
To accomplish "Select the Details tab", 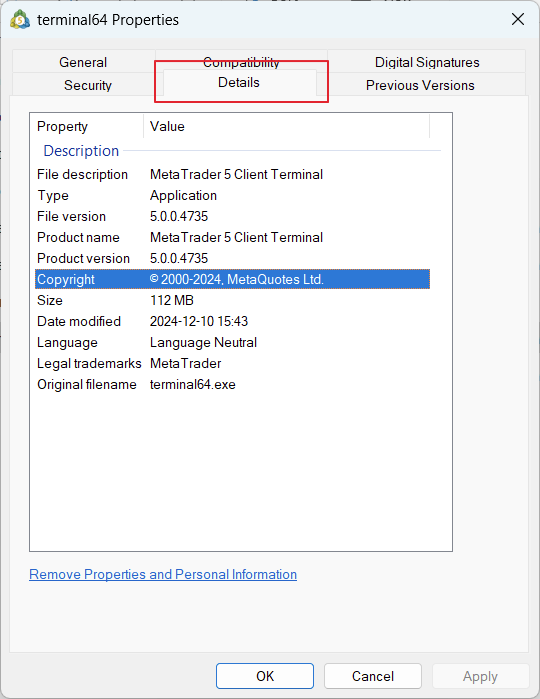I will [239, 82].
